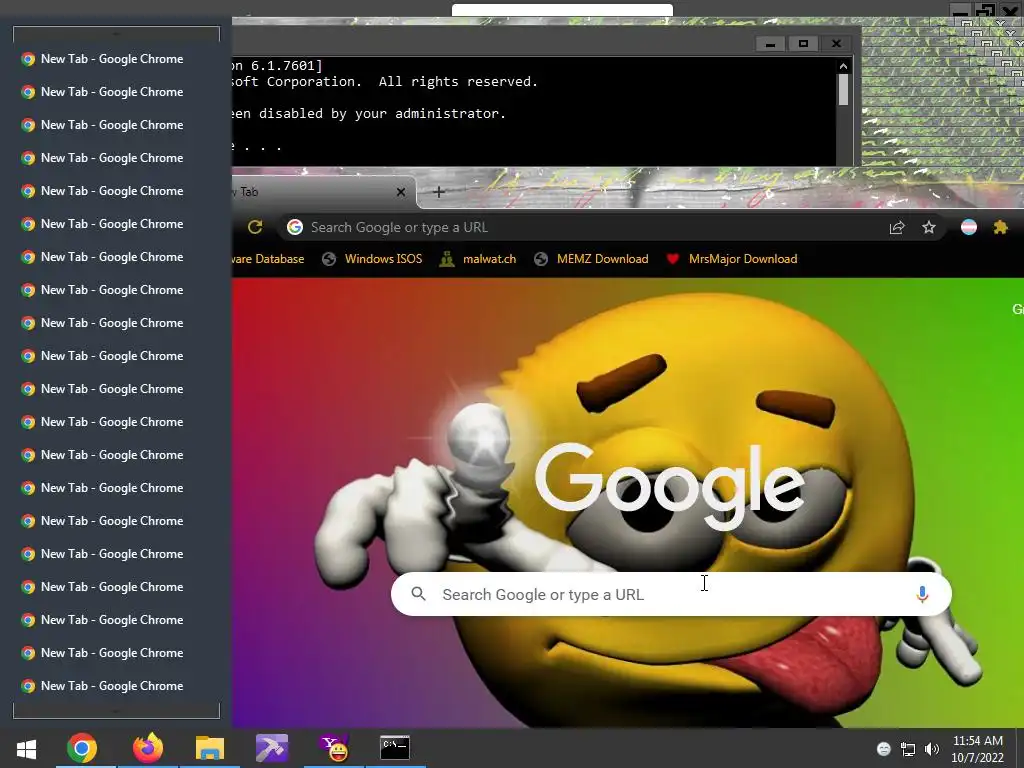Screen dimensions: 1024x768
Task: Click the share icon in Chrome's address bar
Action: 897,227
